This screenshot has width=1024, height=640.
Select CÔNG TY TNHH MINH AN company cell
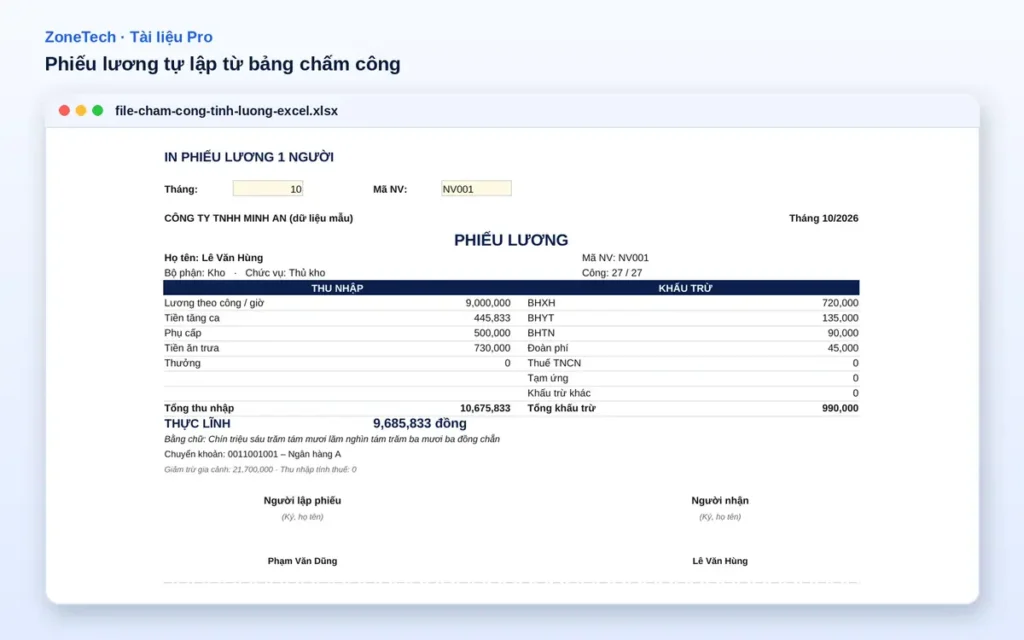pyautogui.click(x=259, y=218)
